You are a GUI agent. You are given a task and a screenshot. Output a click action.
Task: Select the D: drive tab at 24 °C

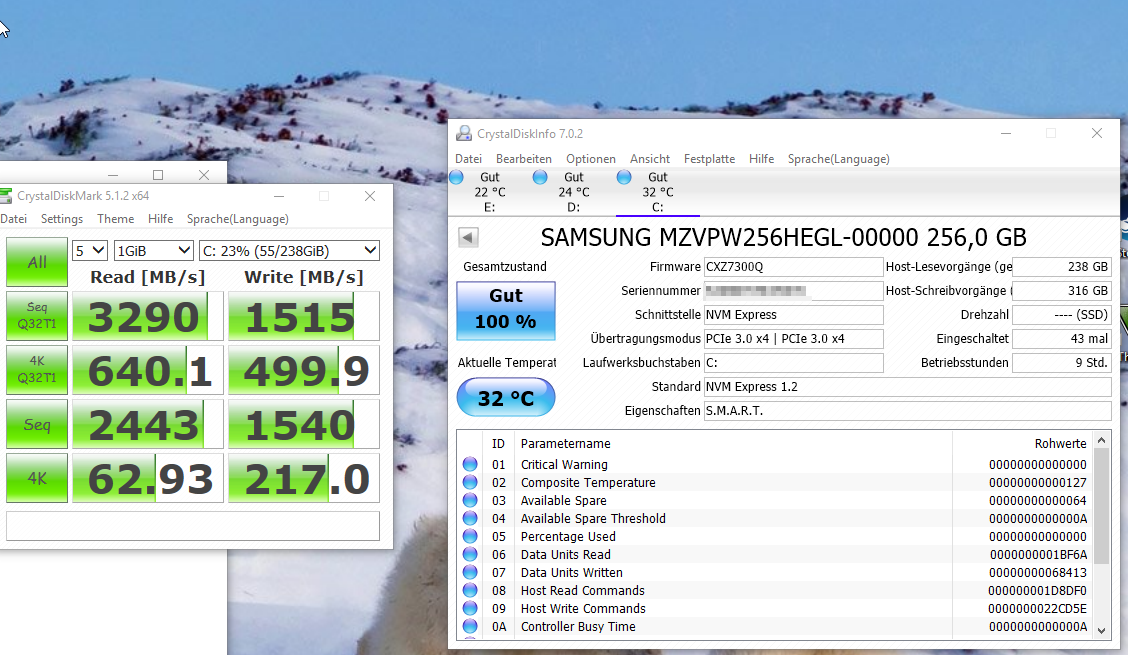[573, 192]
